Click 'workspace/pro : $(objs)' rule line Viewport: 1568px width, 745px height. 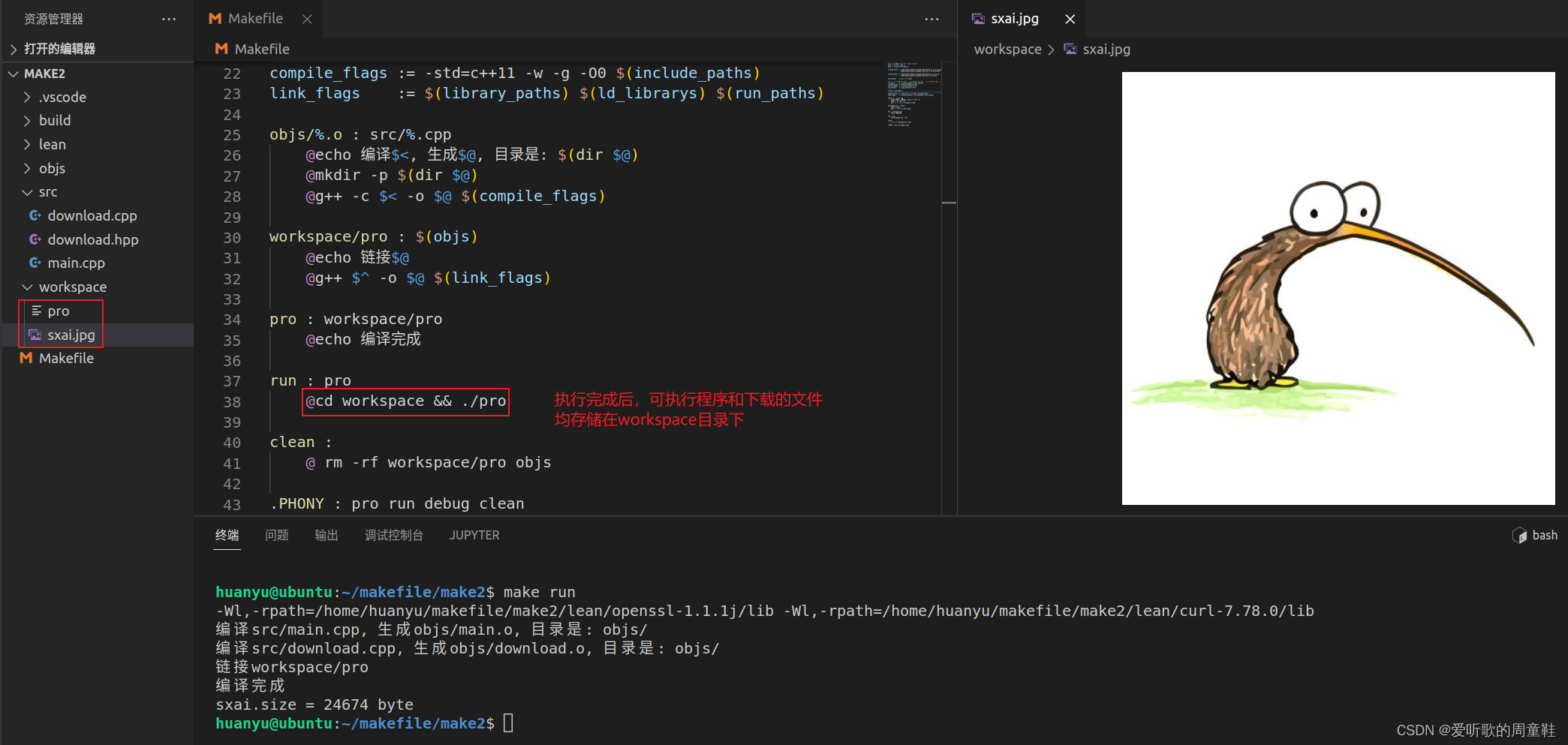[x=374, y=237]
